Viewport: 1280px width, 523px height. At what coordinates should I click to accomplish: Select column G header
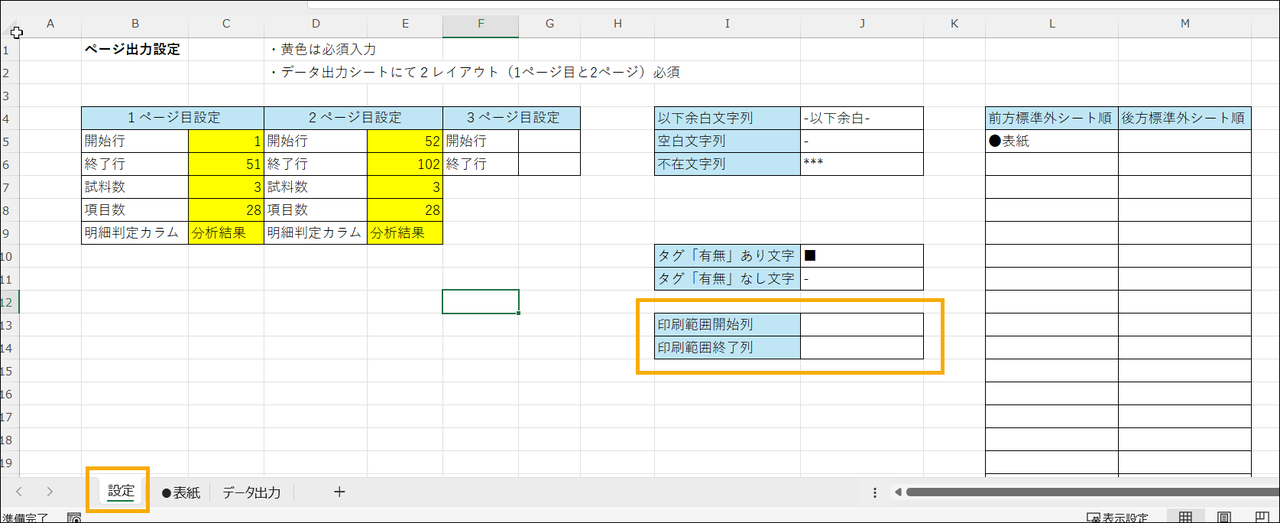point(549,23)
